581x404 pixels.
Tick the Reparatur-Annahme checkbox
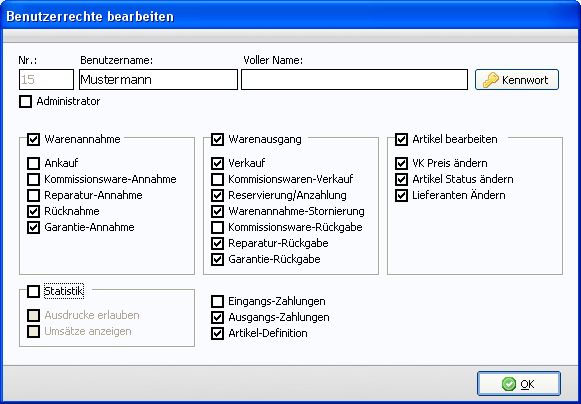[33, 195]
